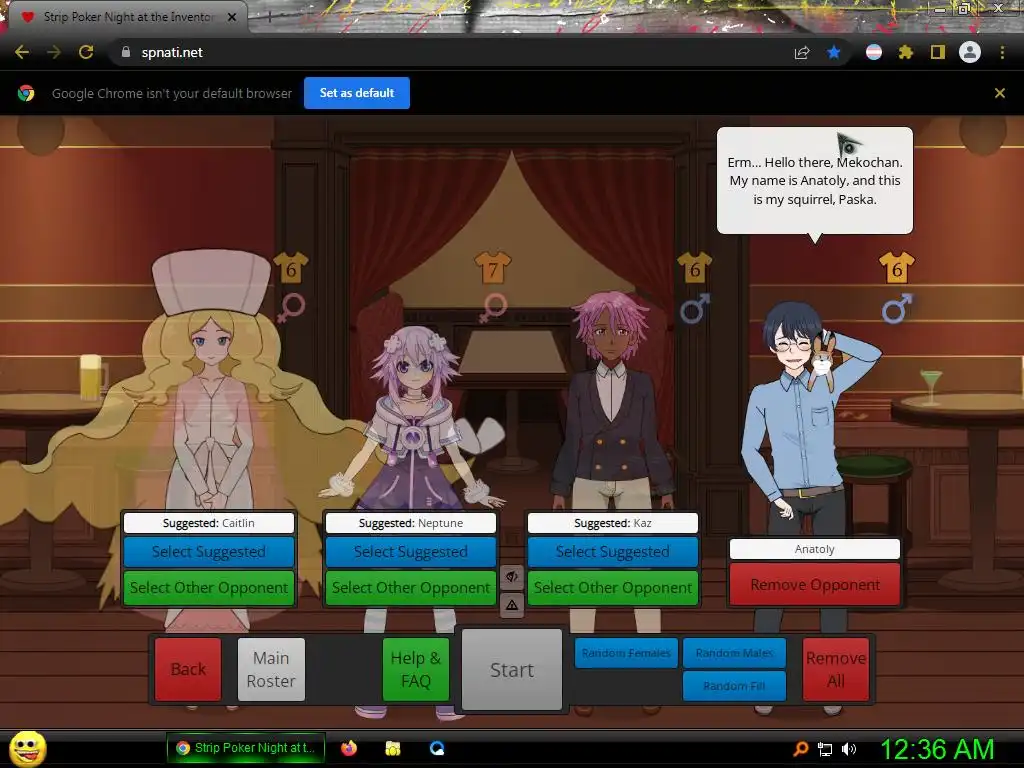Click the taskbar search magnifier icon

click(801, 749)
